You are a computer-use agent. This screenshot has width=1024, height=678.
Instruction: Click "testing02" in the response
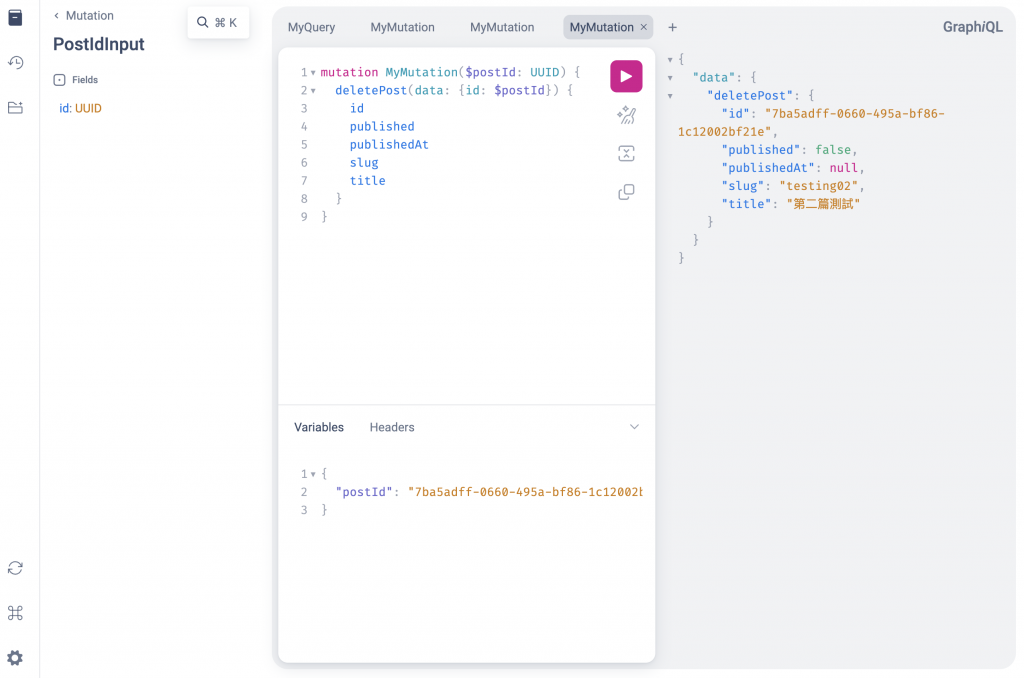818,186
